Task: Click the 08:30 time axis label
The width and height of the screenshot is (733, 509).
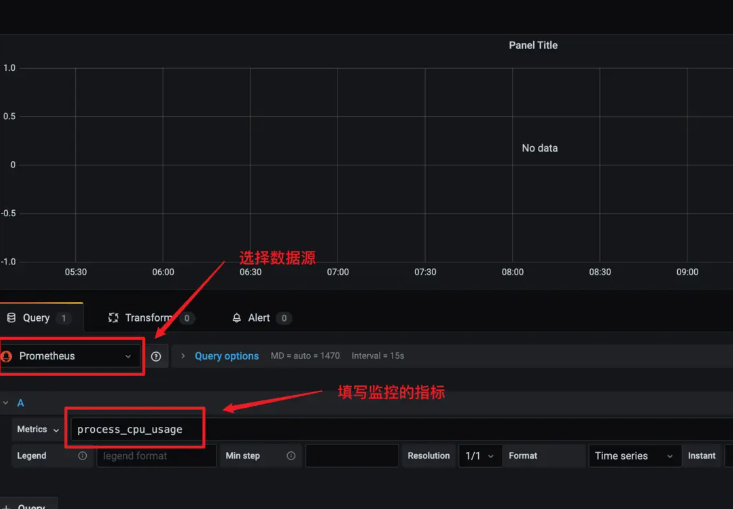Action: click(x=600, y=272)
